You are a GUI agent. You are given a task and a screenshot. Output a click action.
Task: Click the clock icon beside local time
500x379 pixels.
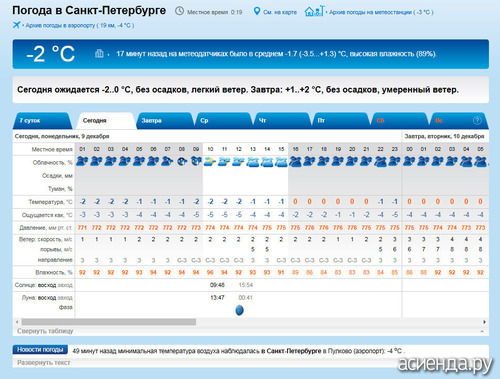(179, 11)
